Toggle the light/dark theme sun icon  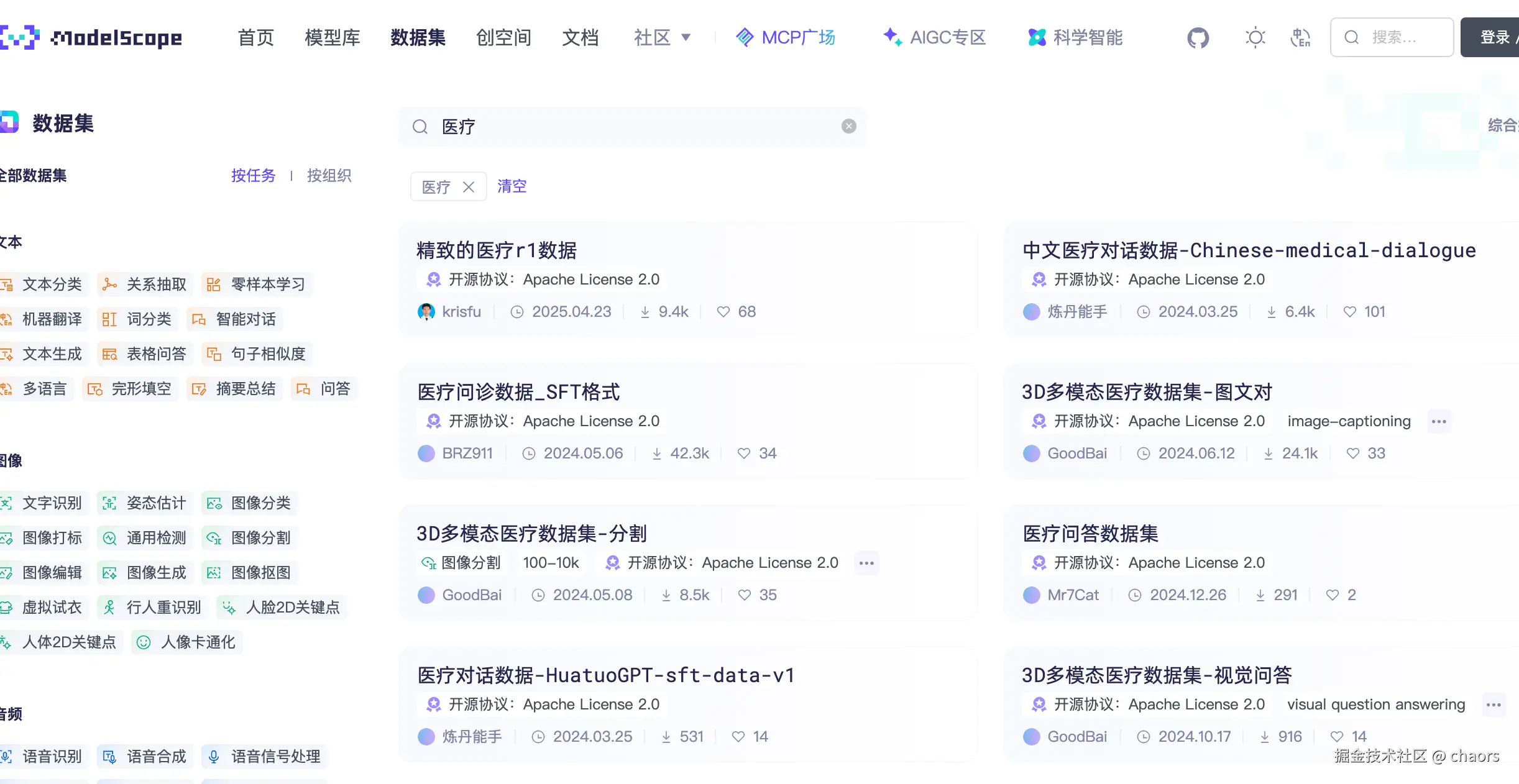(1255, 38)
